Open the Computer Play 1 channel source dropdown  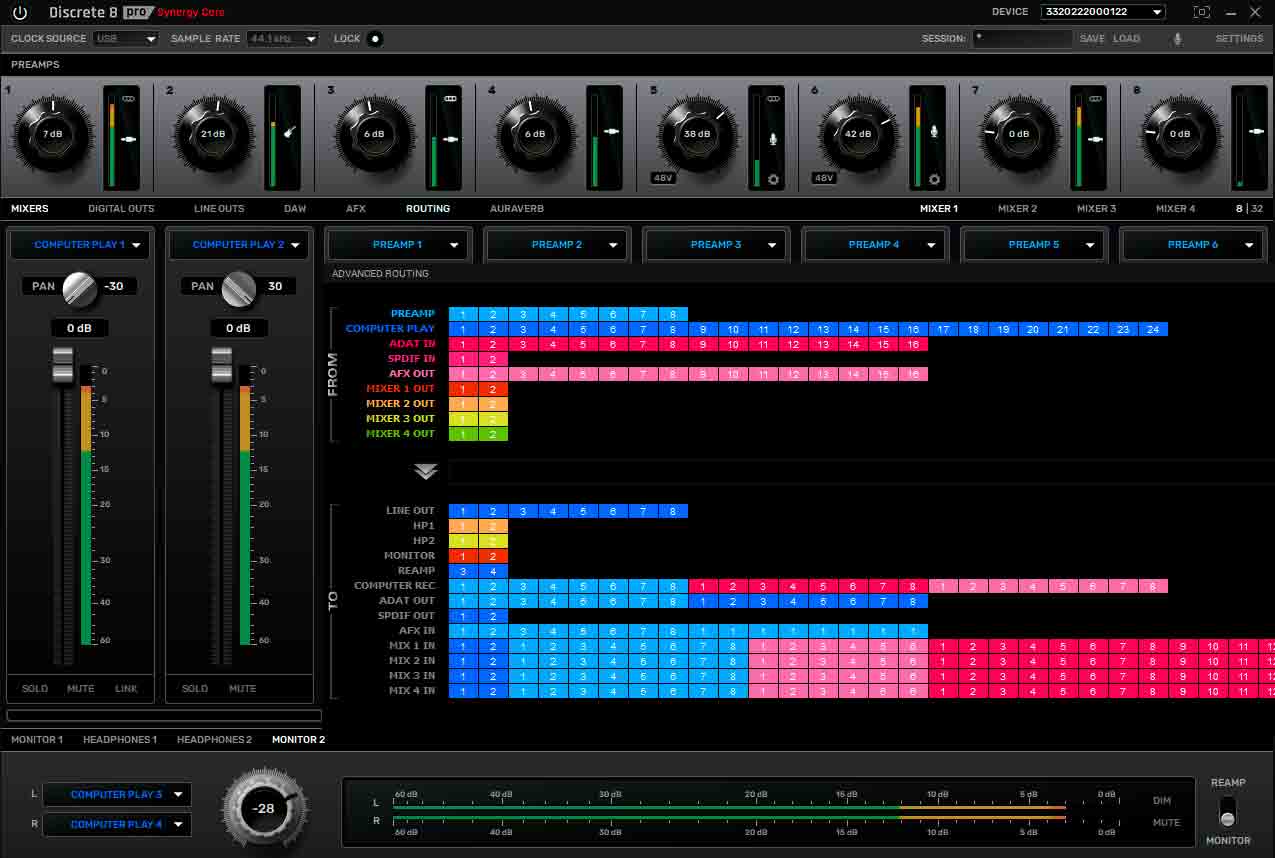81,245
